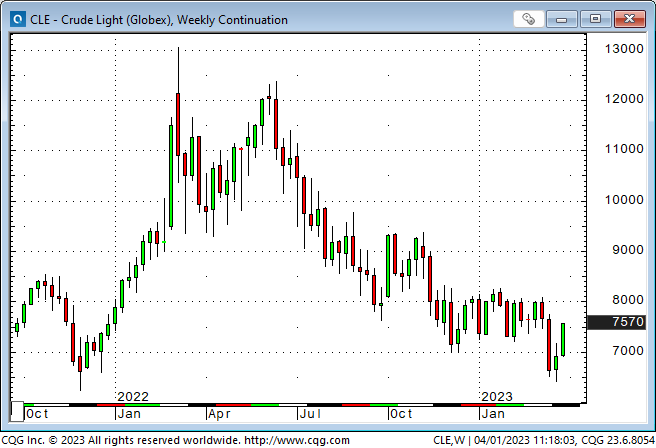Click the Jul label on time axis
Viewport: 656px width, 448px height.
(x=310, y=414)
